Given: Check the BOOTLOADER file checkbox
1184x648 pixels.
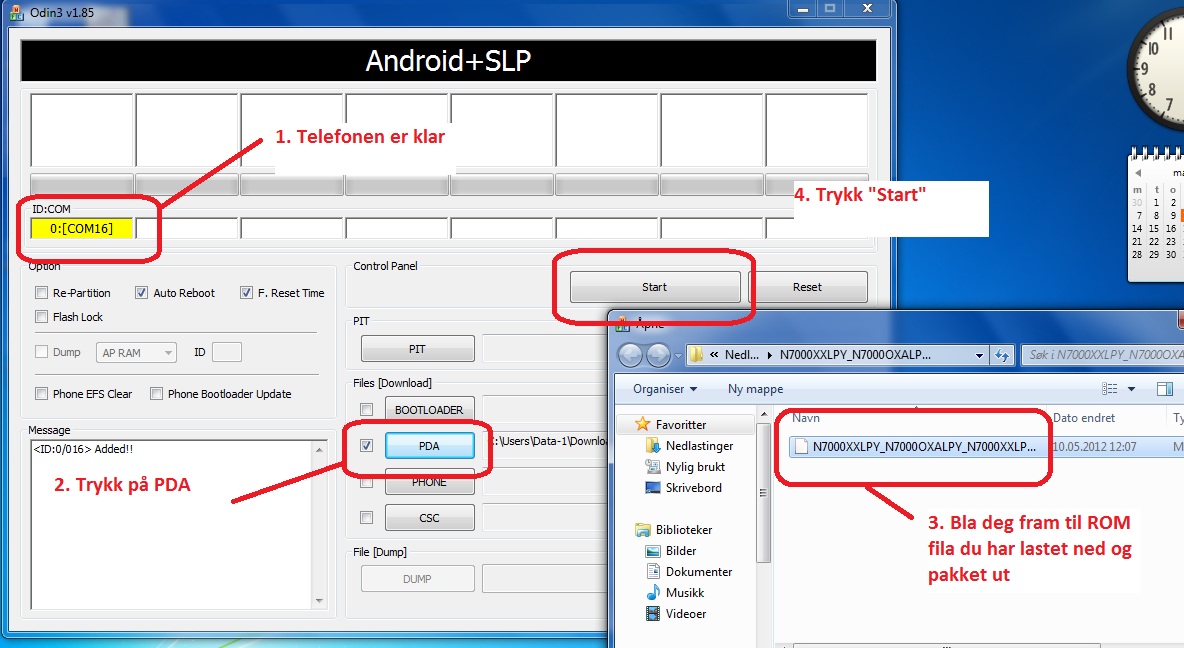Looking at the screenshot, I should 366,410.
